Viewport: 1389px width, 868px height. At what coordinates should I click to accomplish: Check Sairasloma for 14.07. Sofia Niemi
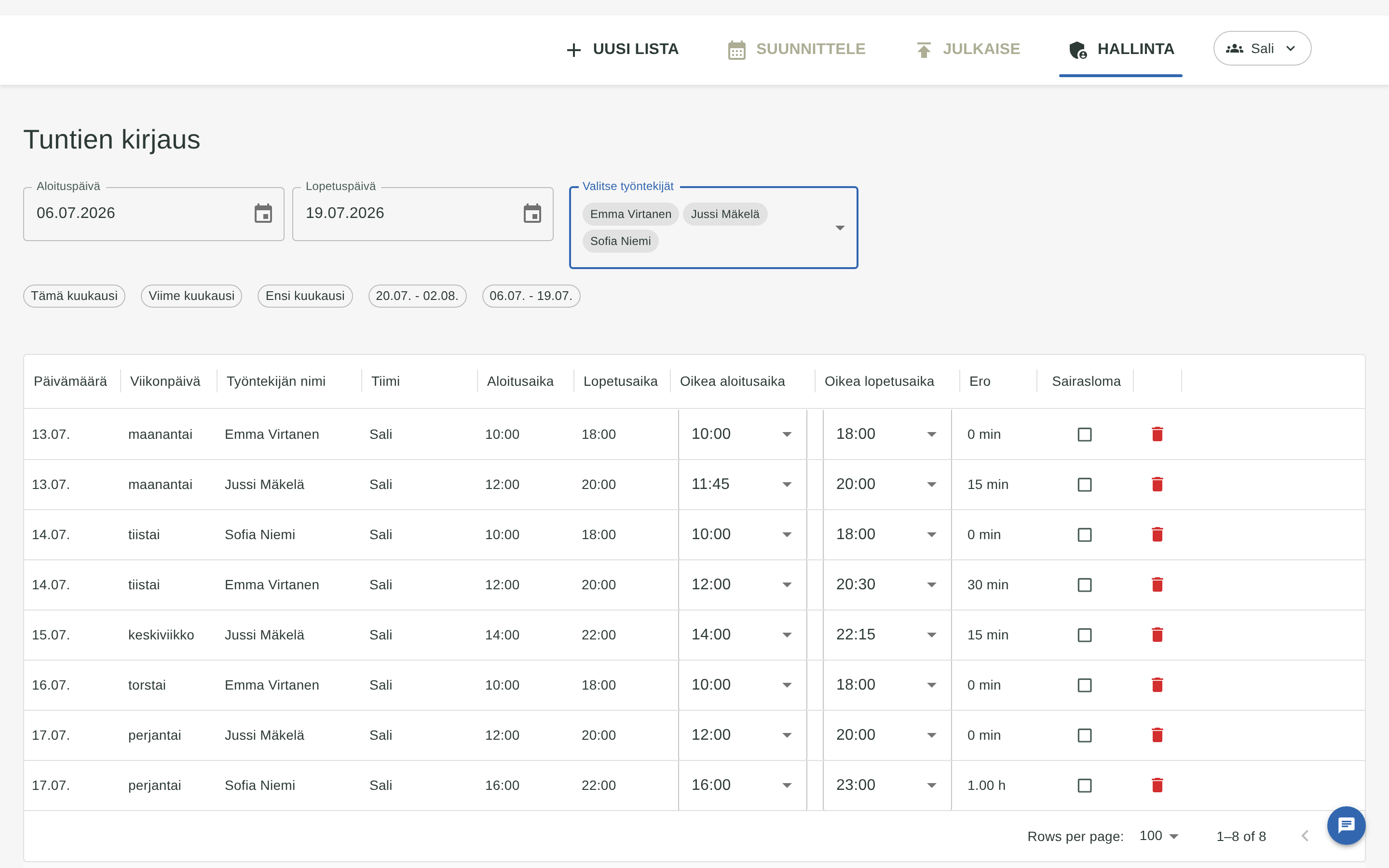(1084, 535)
